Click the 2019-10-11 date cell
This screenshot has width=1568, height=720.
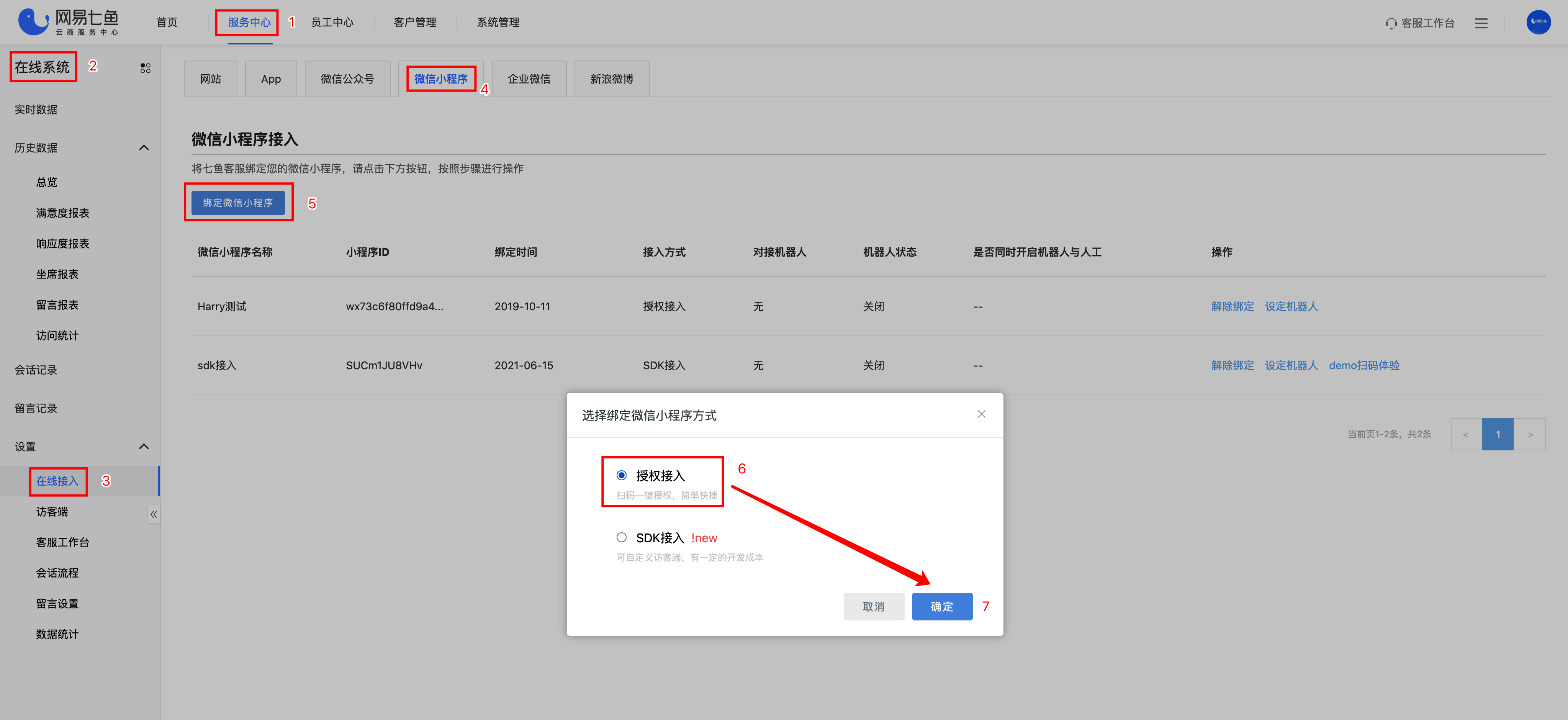point(522,307)
